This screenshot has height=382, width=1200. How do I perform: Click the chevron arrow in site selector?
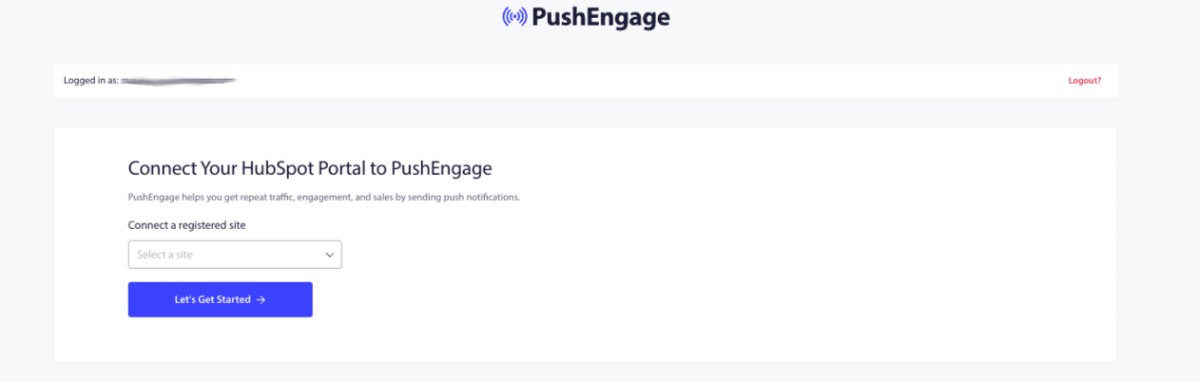point(329,255)
